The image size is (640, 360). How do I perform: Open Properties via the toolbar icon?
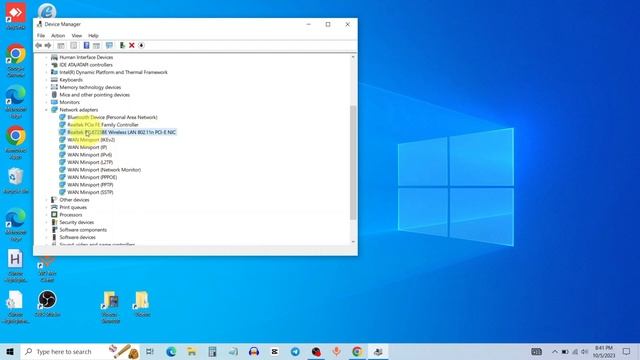pyautogui.click(x=73, y=45)
